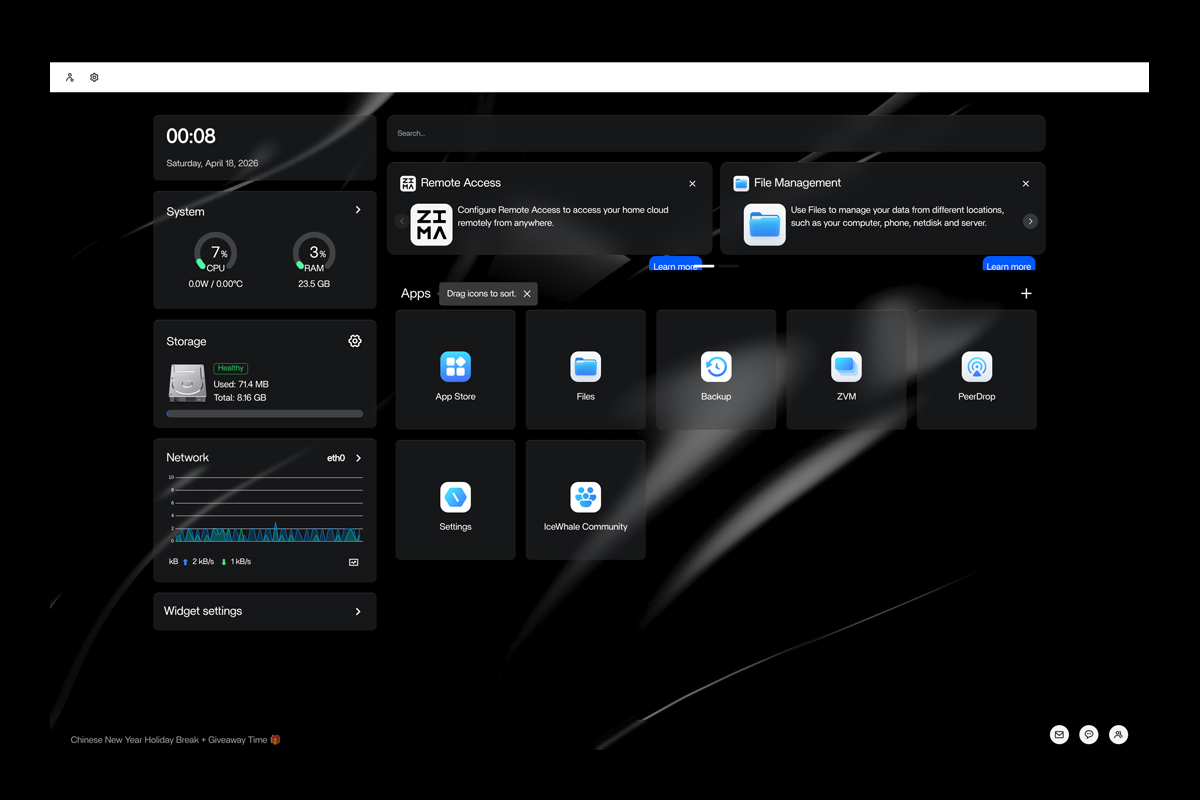Click the network chart mode icon
Screen dimensions: 1200x800
(353, 562)
